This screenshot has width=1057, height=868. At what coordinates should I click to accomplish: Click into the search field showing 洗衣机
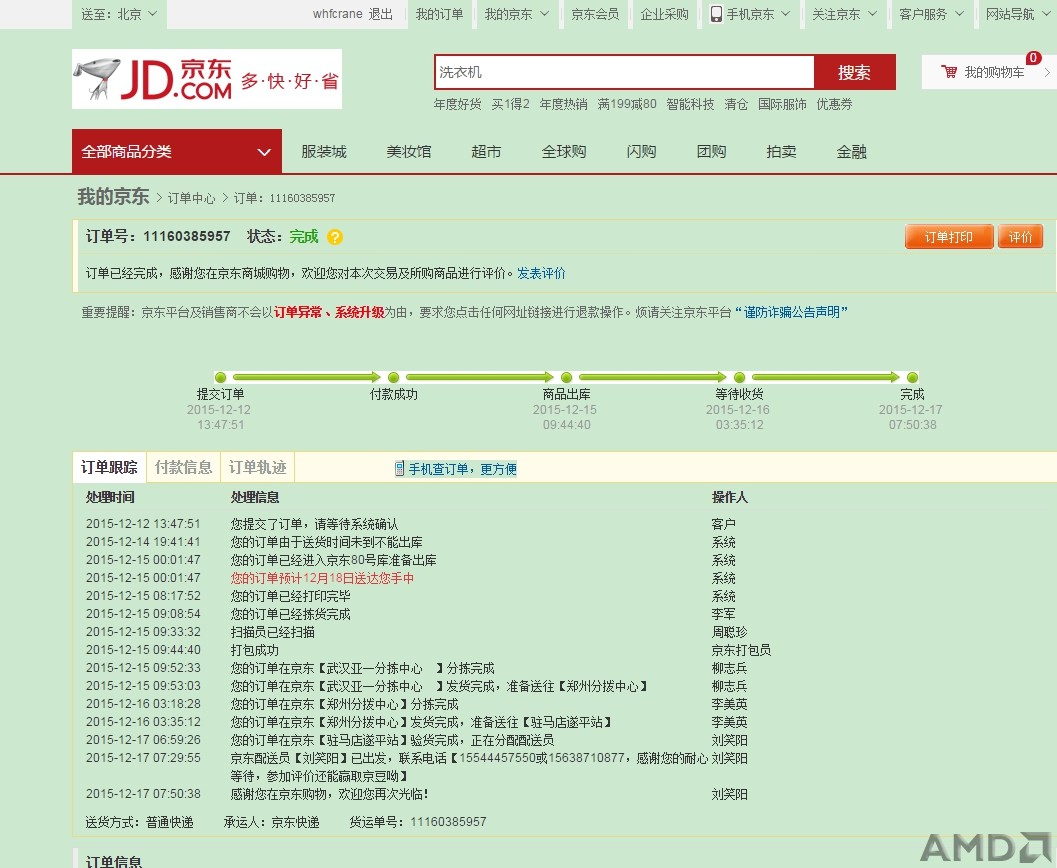(625, 72)
